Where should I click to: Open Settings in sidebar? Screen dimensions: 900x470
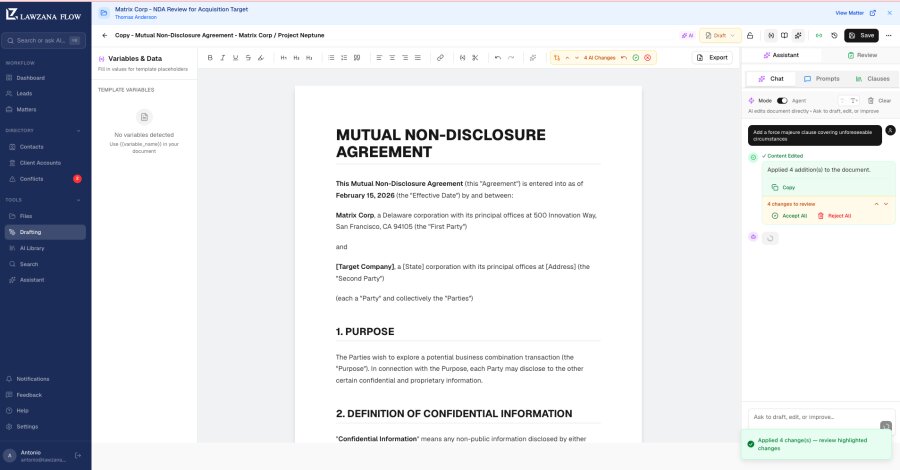click(x=45, y=426)
